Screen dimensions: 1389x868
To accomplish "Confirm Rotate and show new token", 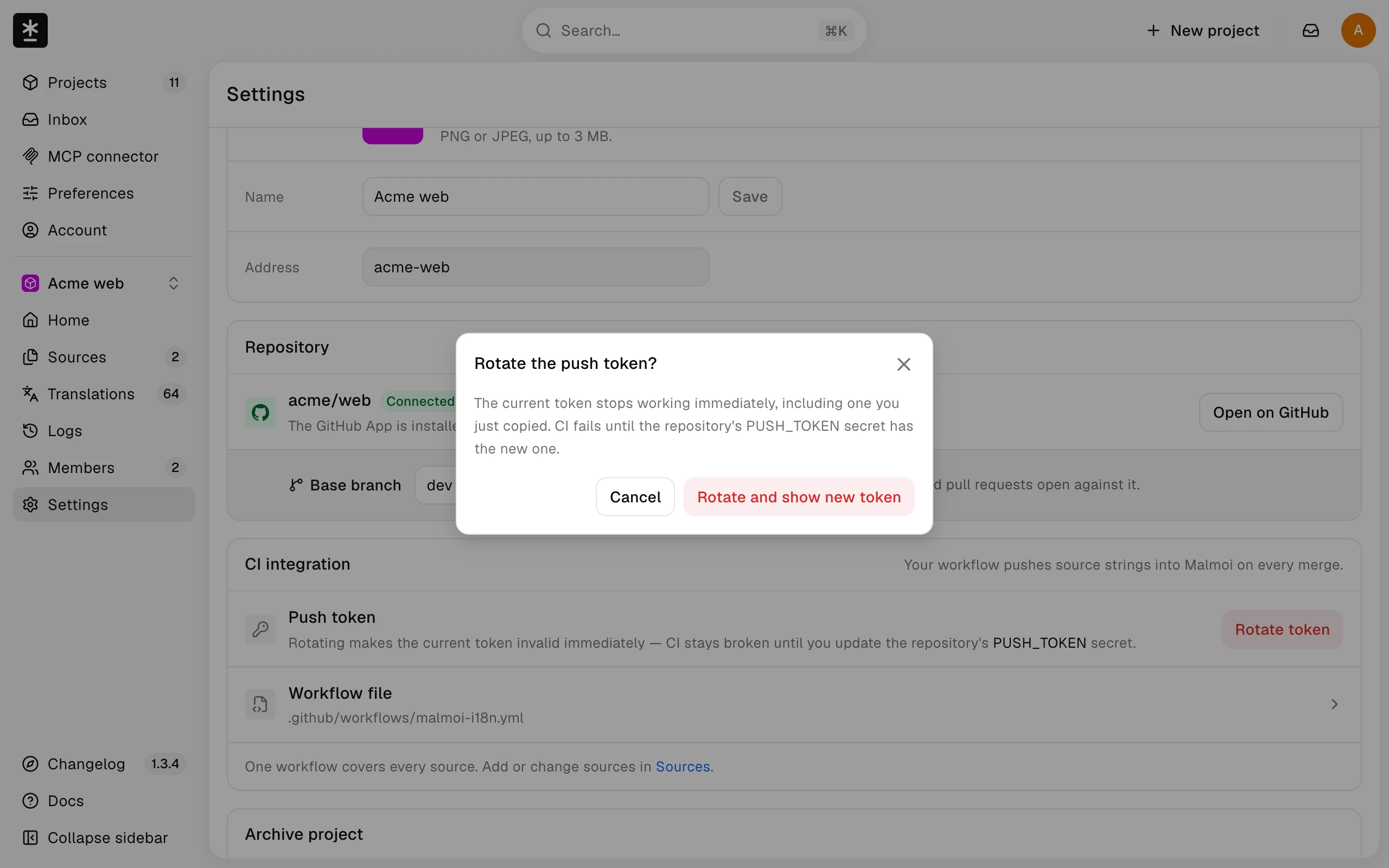I will click(798, 496).
